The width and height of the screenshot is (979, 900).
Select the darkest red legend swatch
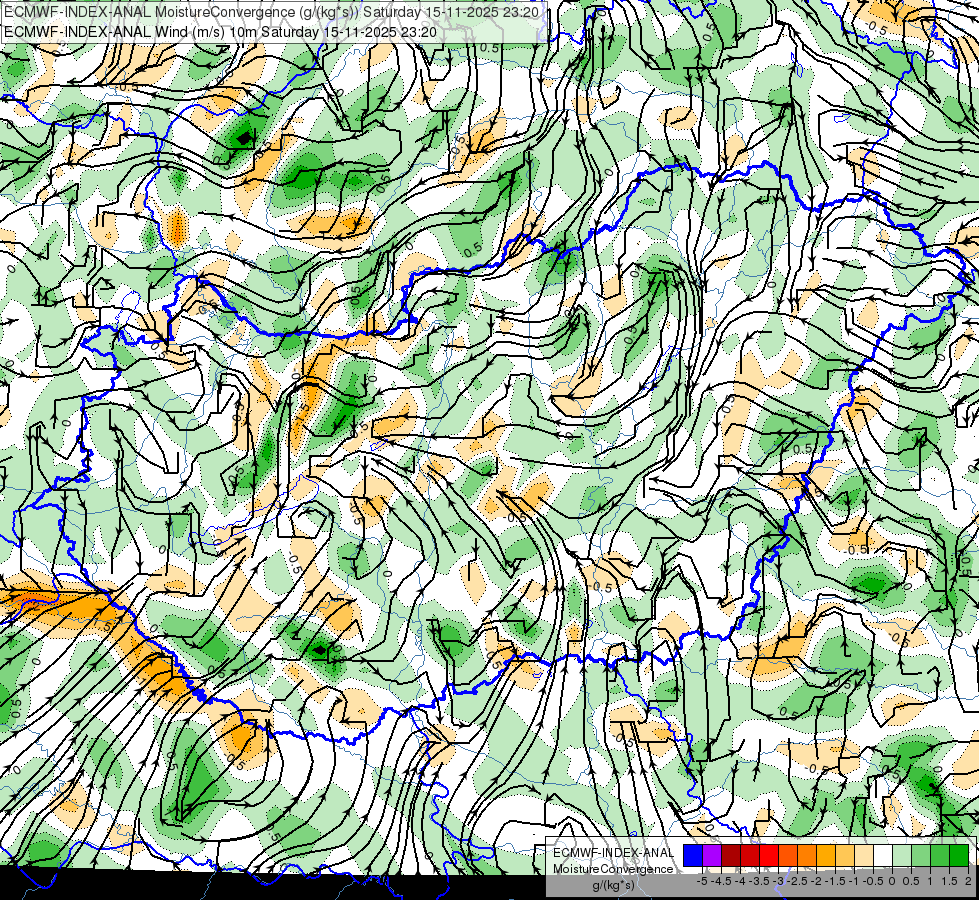[x=731, y=856]
